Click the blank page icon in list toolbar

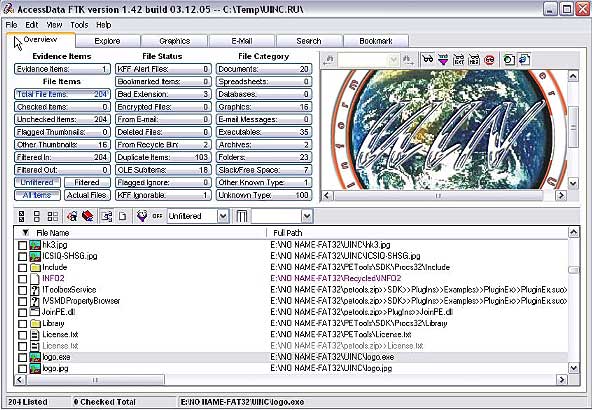122,216
